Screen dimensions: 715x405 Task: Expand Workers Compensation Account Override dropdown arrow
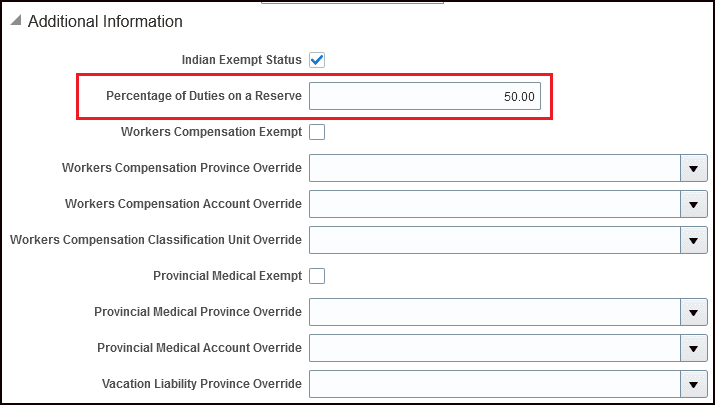pyautogui.click(x=693, y=204)
